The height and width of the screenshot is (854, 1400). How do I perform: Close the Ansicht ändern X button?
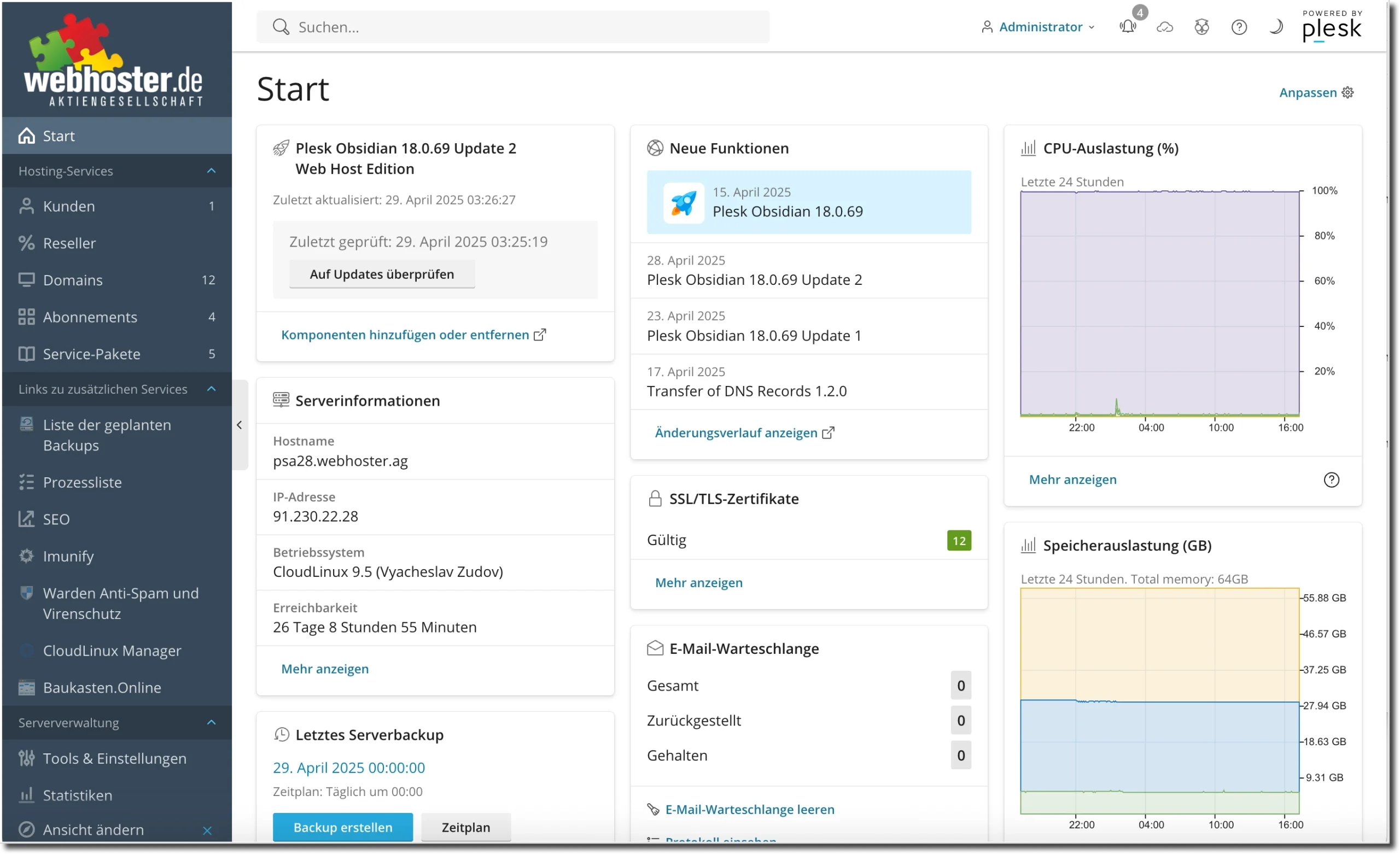207,830
